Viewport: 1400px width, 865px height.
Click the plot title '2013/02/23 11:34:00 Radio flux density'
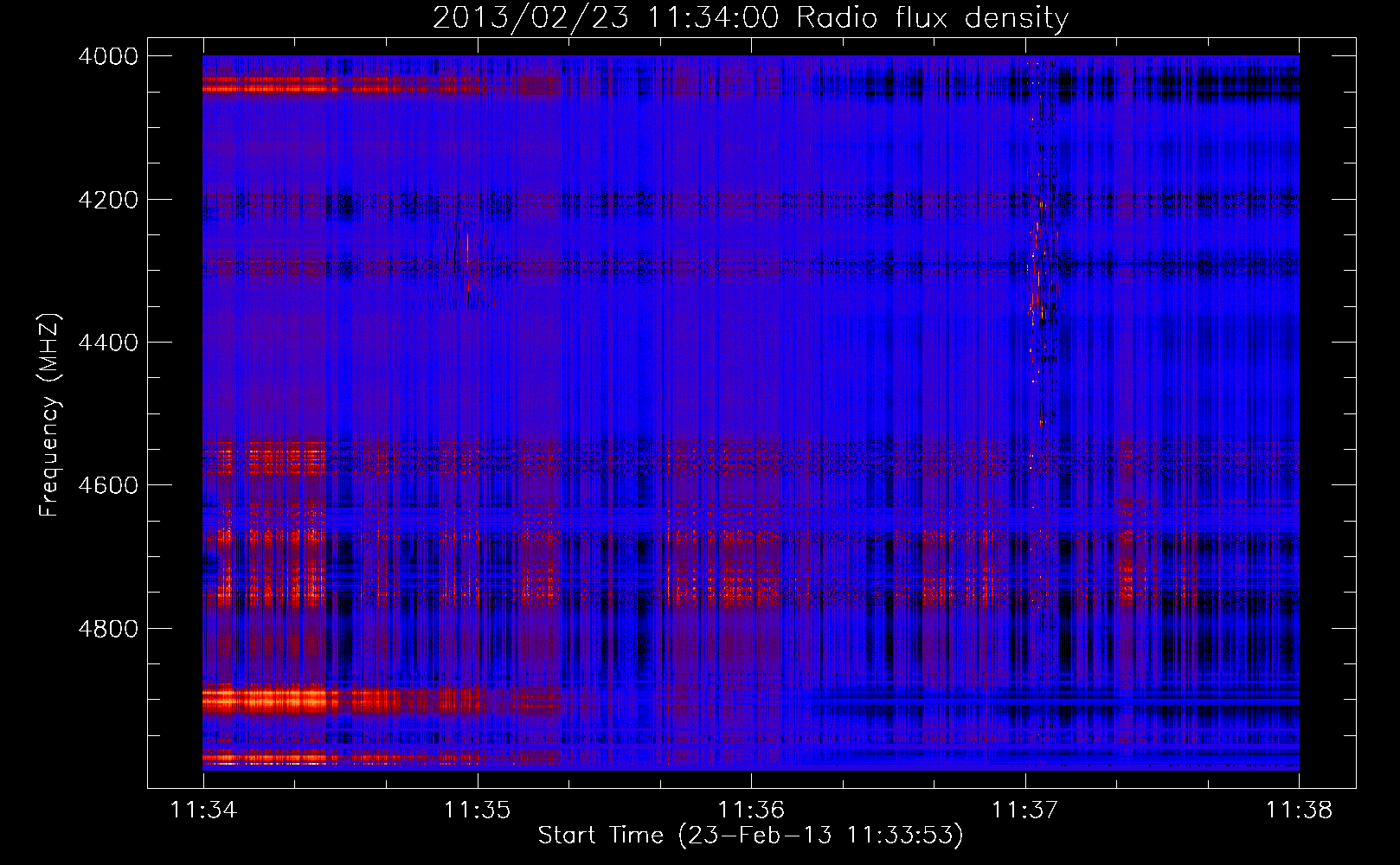[750, 17]
